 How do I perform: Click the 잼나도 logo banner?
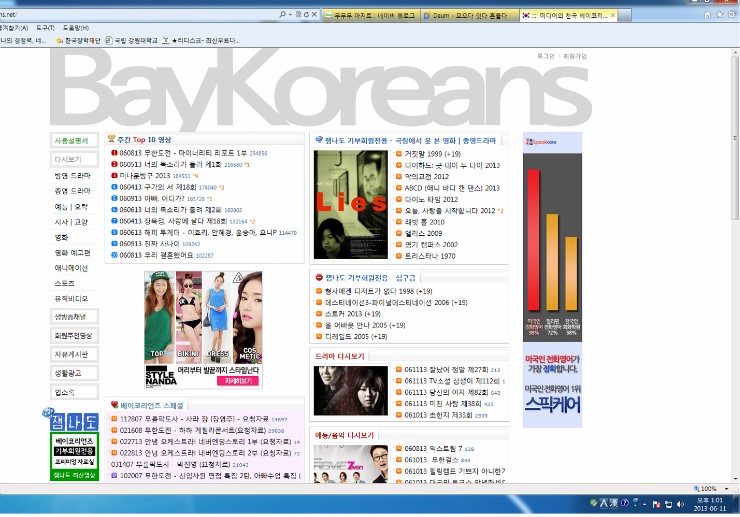coord(71,421)
